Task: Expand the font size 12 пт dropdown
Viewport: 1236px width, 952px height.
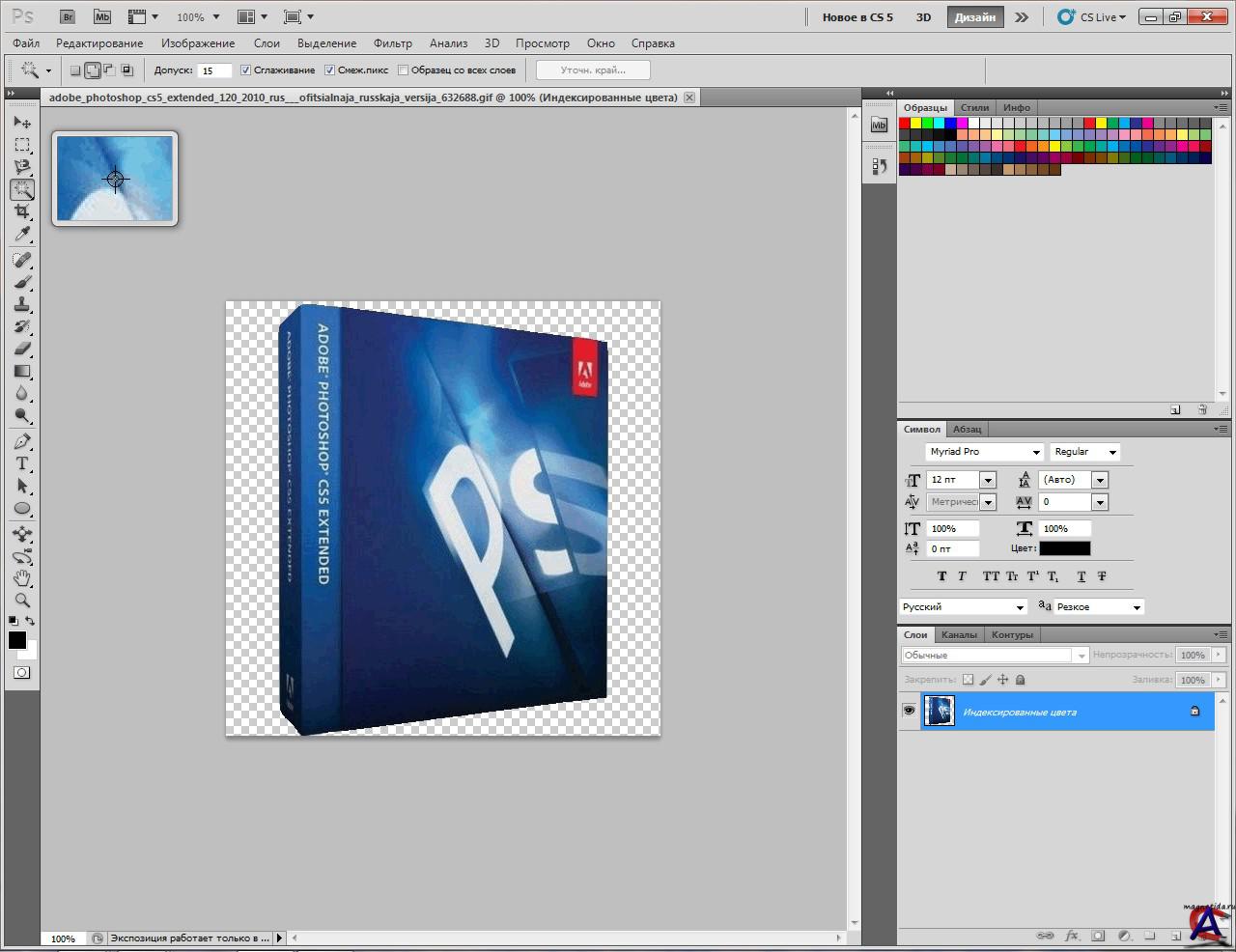Action: (x=987, y=480)
